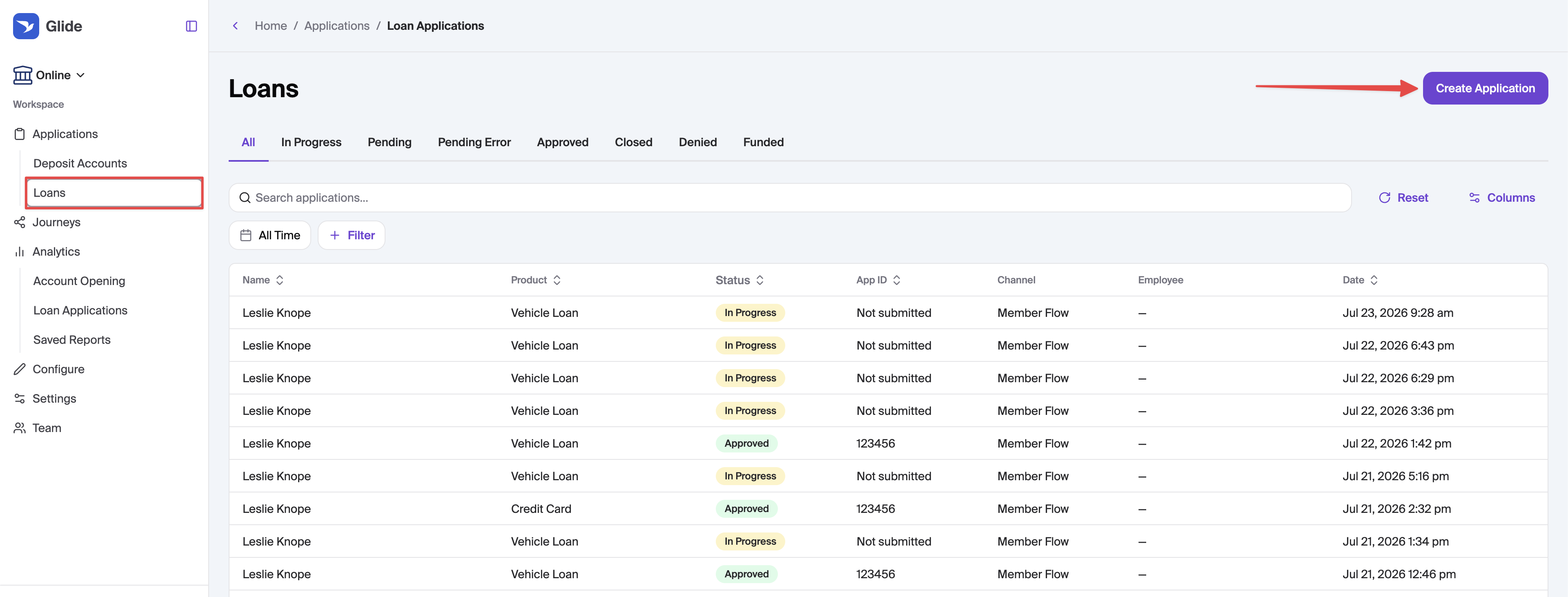Select Deposit Accounts in the sidebar
The width and height of the screenshot is (1568, 597).
80,164
